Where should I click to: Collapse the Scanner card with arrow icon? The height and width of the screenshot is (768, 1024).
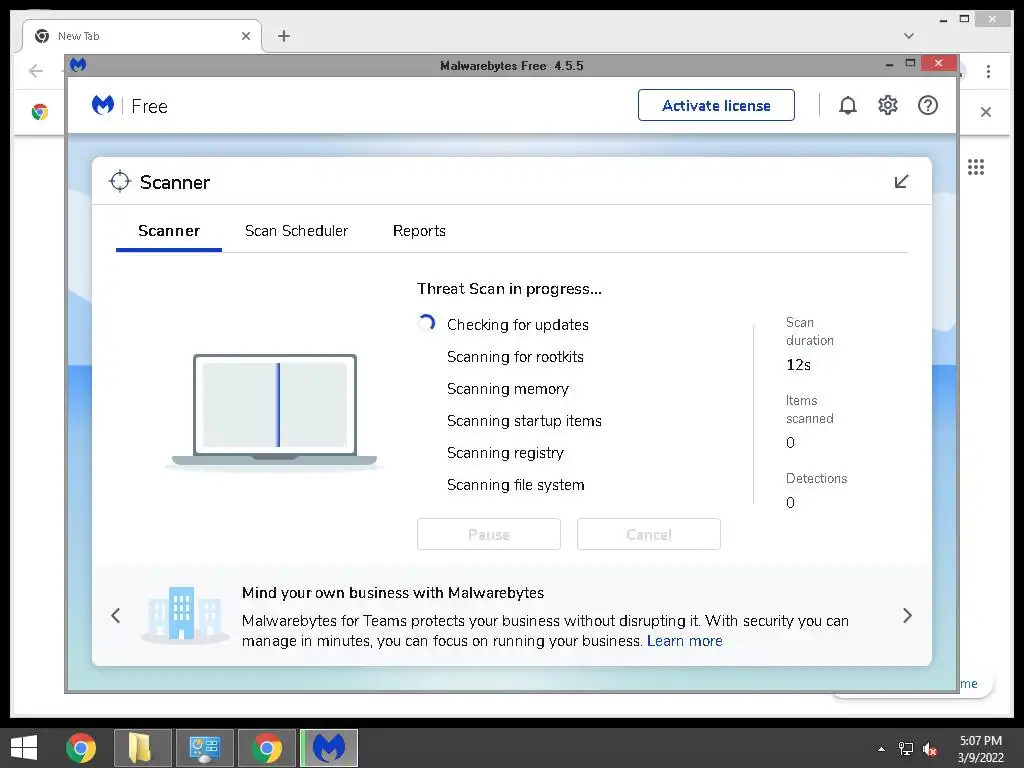(901, 182)
